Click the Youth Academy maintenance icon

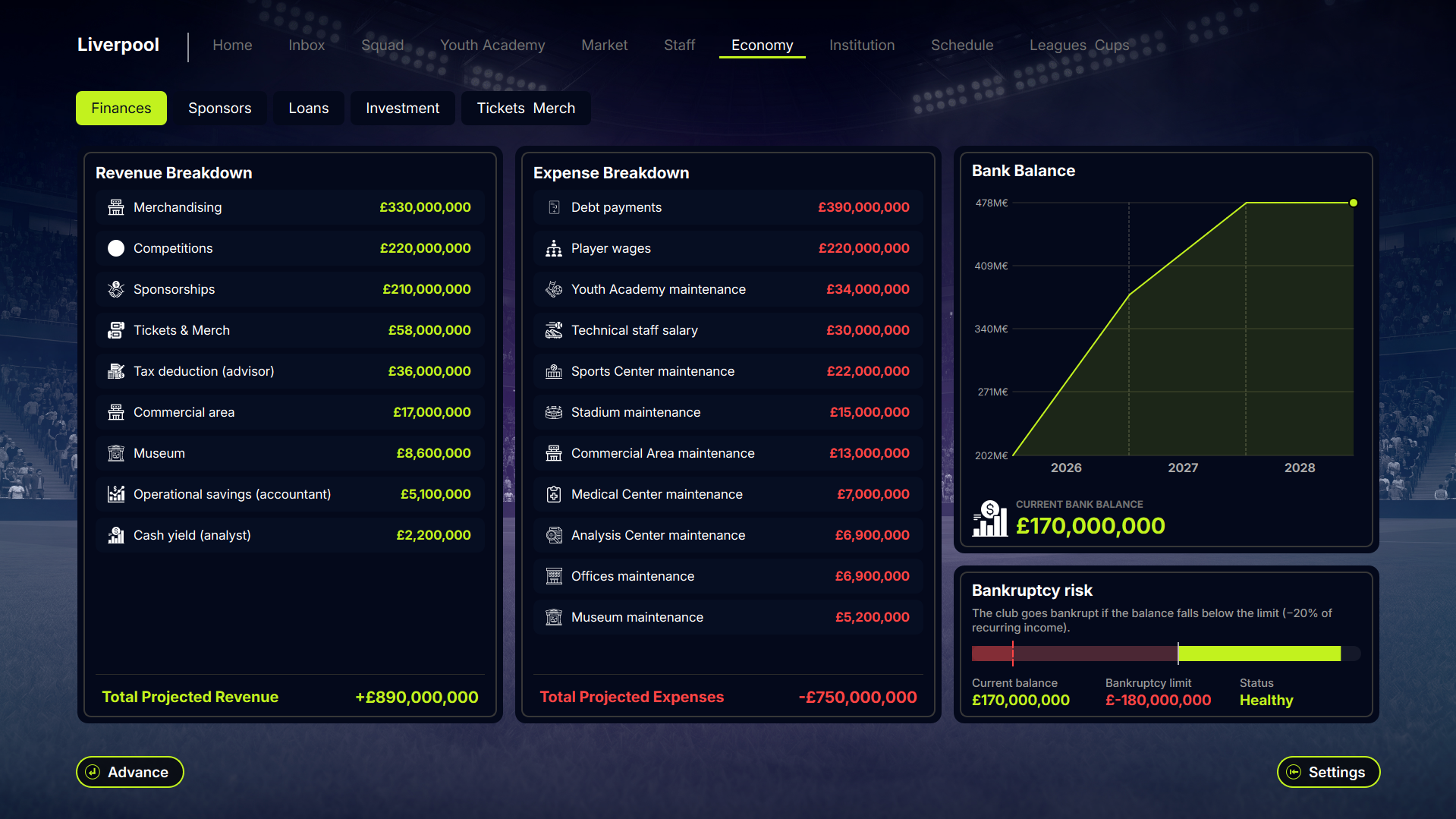pos(554,289)
